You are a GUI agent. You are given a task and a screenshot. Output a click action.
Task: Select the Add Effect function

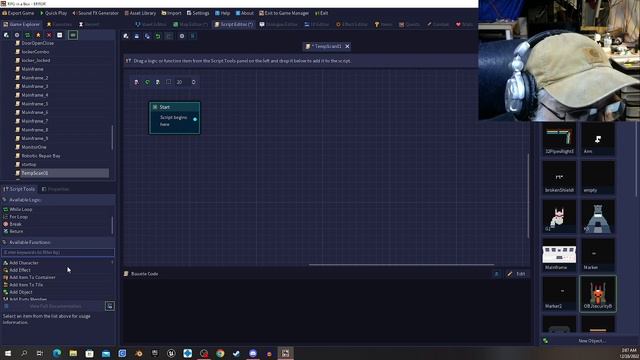point(20,270)
